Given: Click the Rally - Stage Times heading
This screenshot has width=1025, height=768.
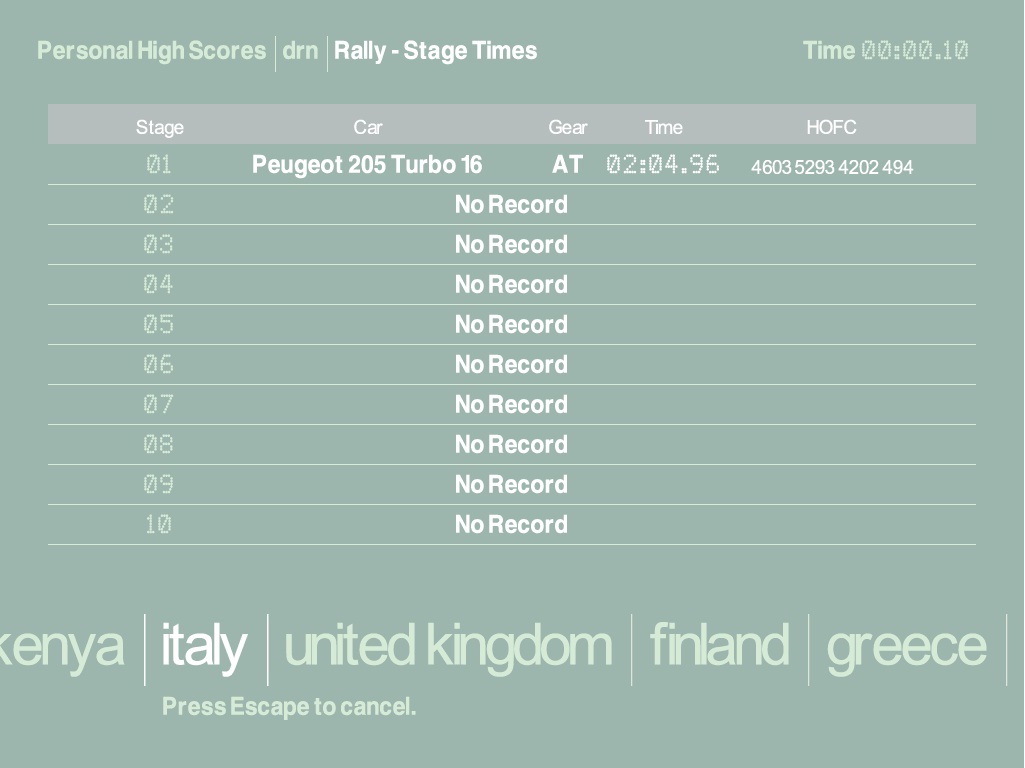Looking at the screenshot, I should point(435,51).
